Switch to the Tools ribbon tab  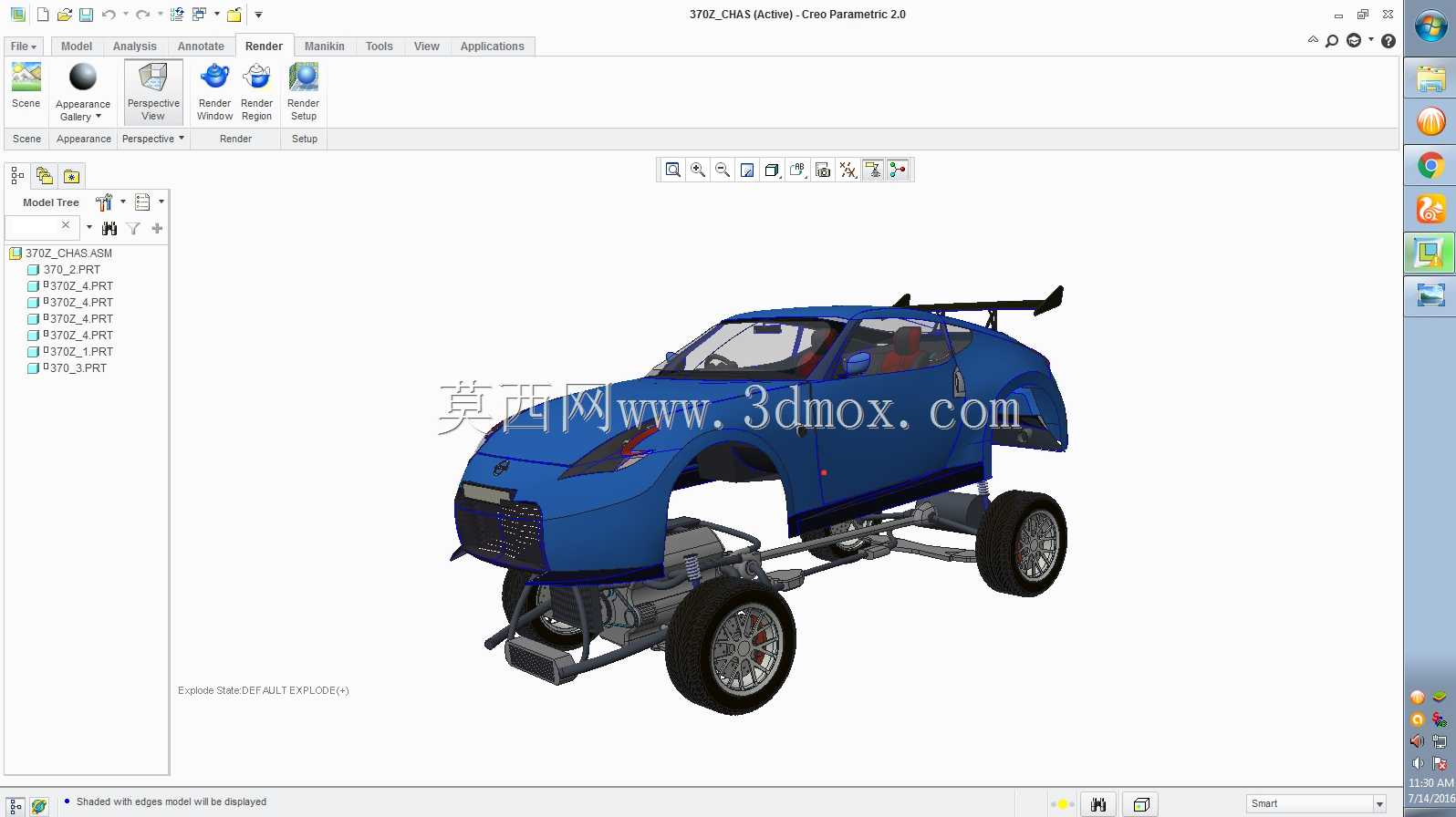380,47
